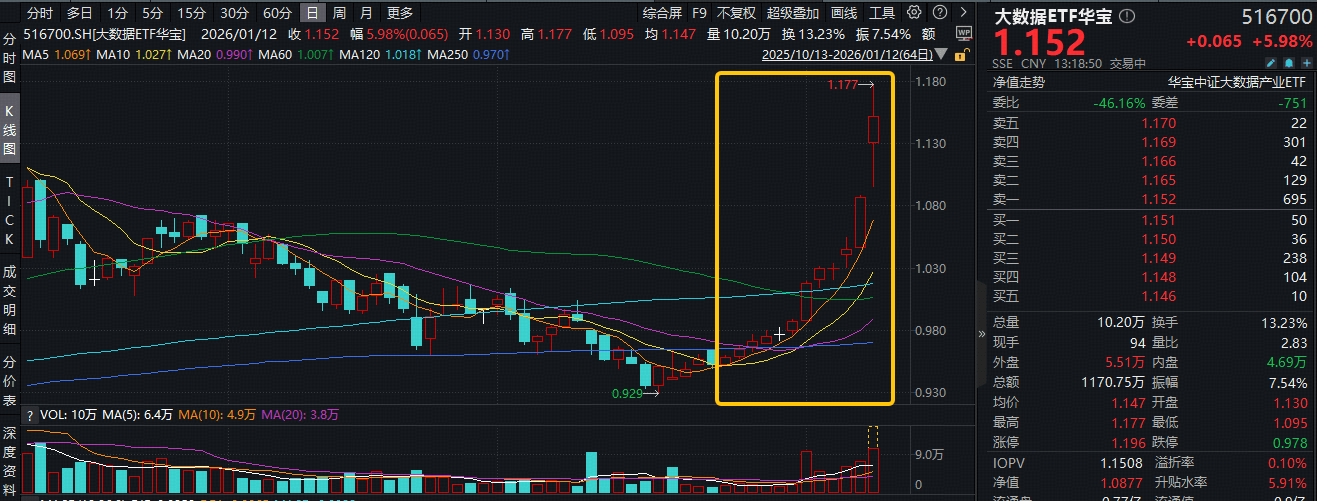Open VOL indicator help question mark
This screenshot has width=1317, height=501.
30,415
